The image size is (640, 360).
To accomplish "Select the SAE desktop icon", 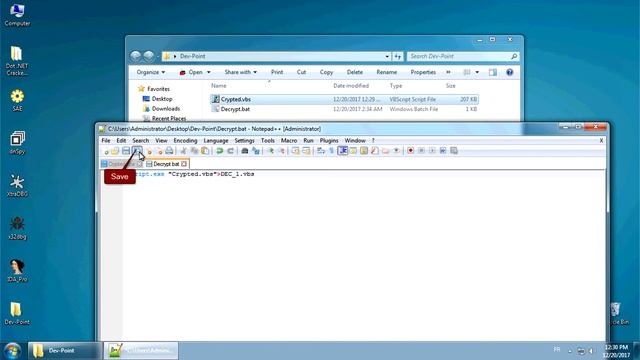I will point(17,100).
